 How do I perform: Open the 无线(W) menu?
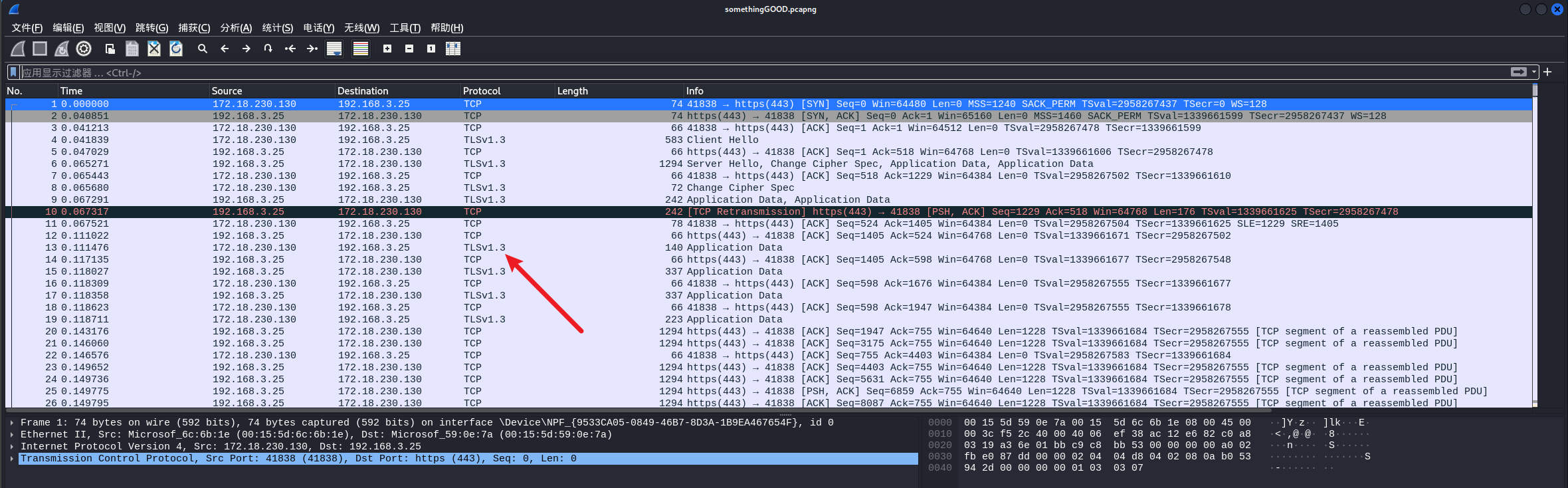click(362, 28)
